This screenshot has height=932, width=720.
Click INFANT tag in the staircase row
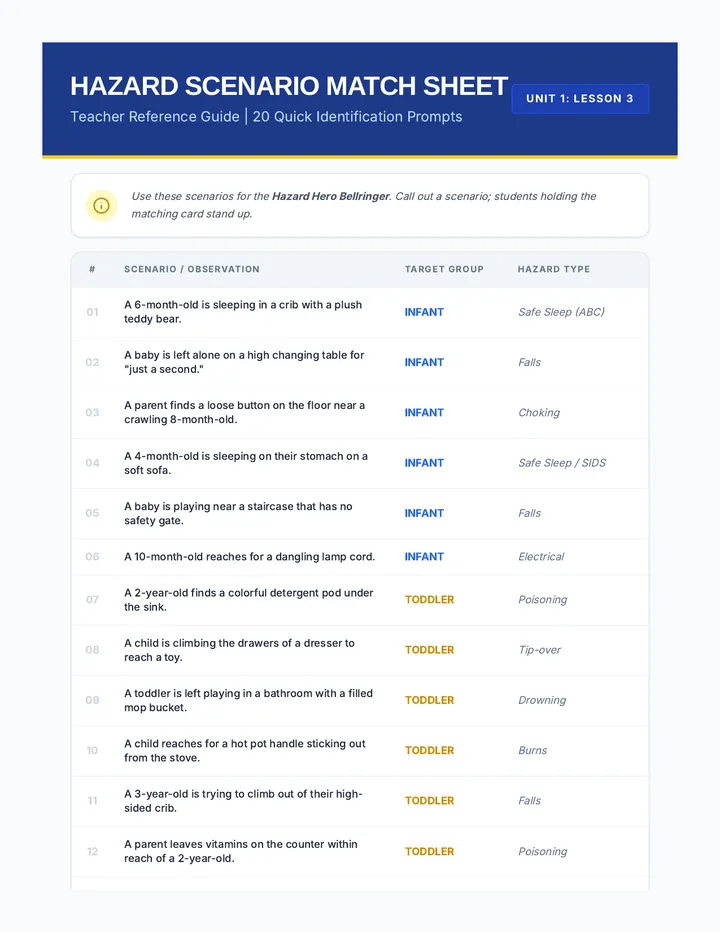(x=424, y=513)
